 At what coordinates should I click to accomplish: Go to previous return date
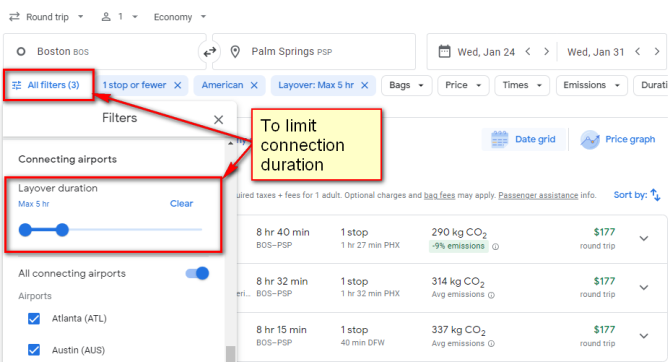pos(638,52)
